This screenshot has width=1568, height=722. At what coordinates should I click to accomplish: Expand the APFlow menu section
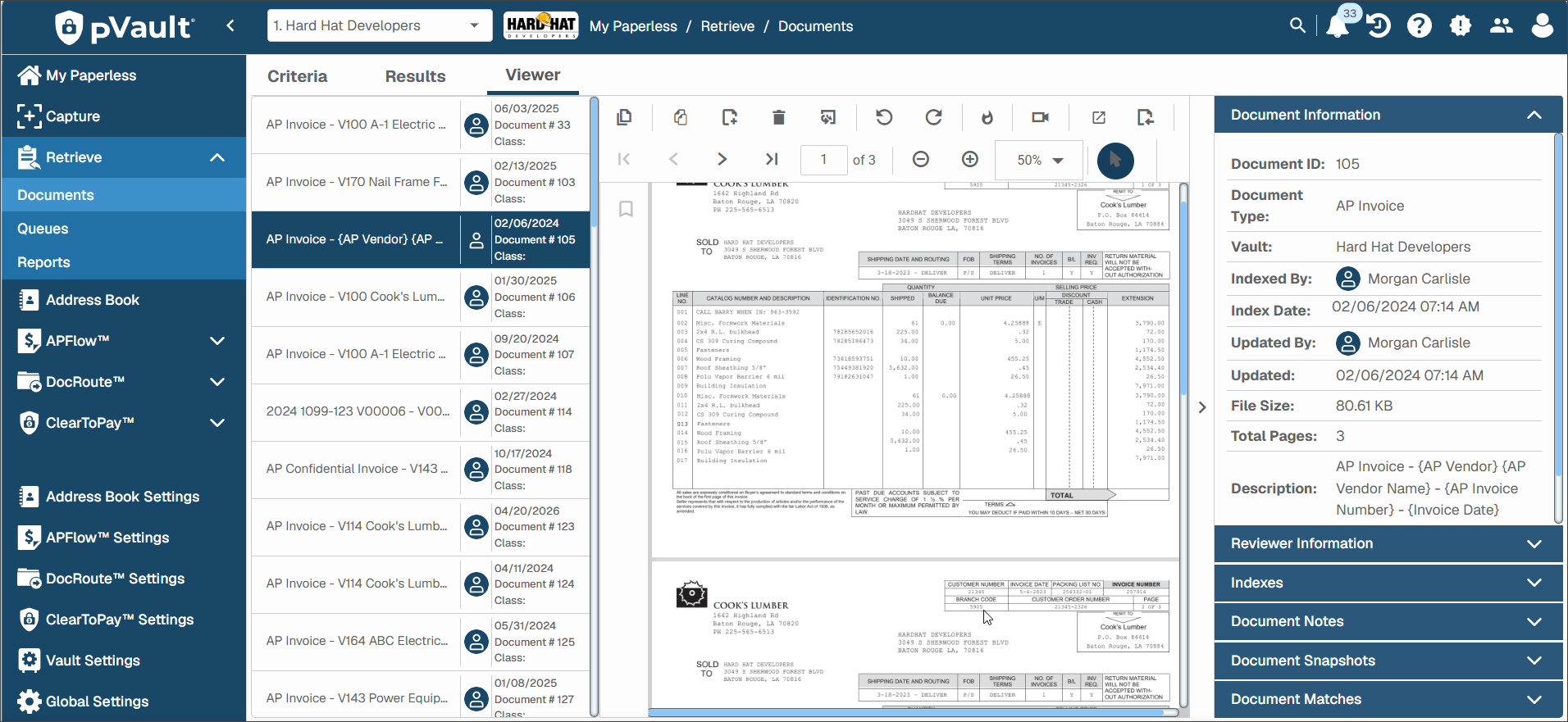pos(217,341)
